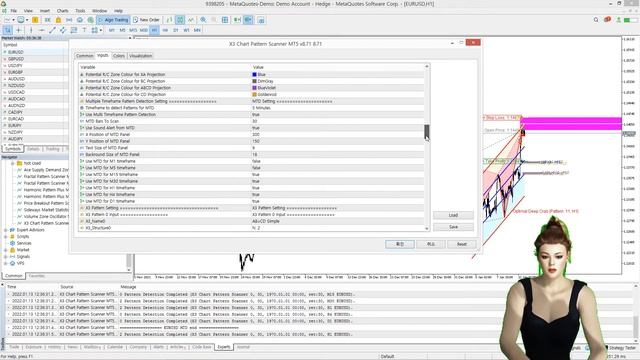Expand the Market tree node
The height and width of the screenshot is (360, 640).
coord(6,250)
